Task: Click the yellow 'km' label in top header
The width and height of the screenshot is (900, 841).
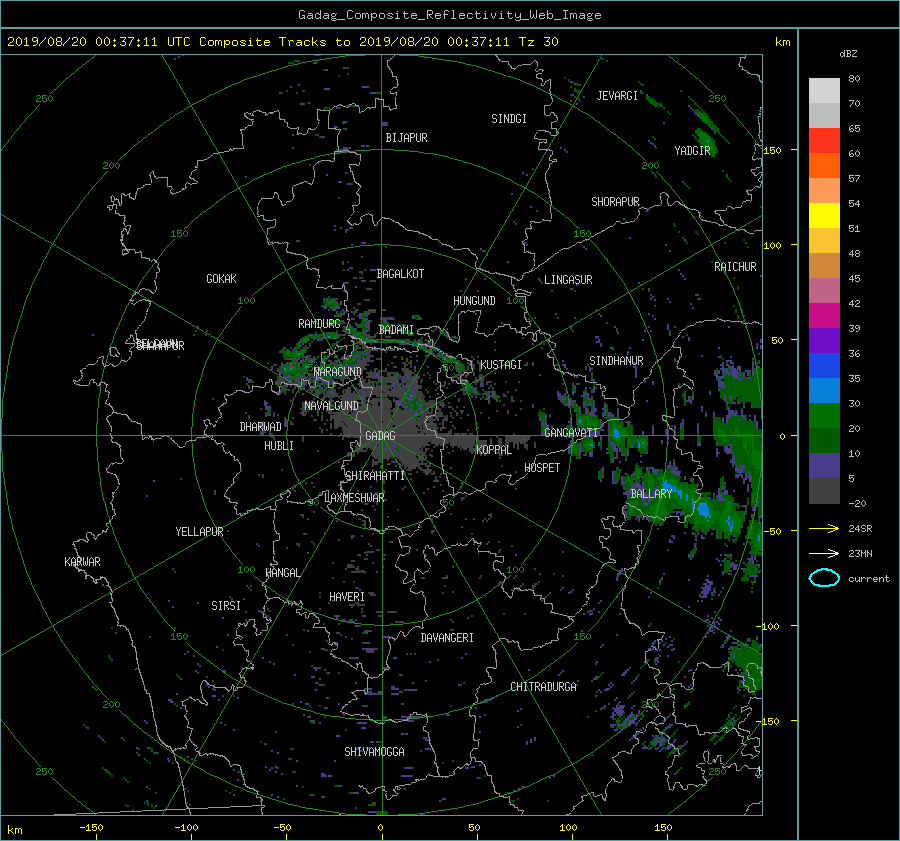Action: 782,42
